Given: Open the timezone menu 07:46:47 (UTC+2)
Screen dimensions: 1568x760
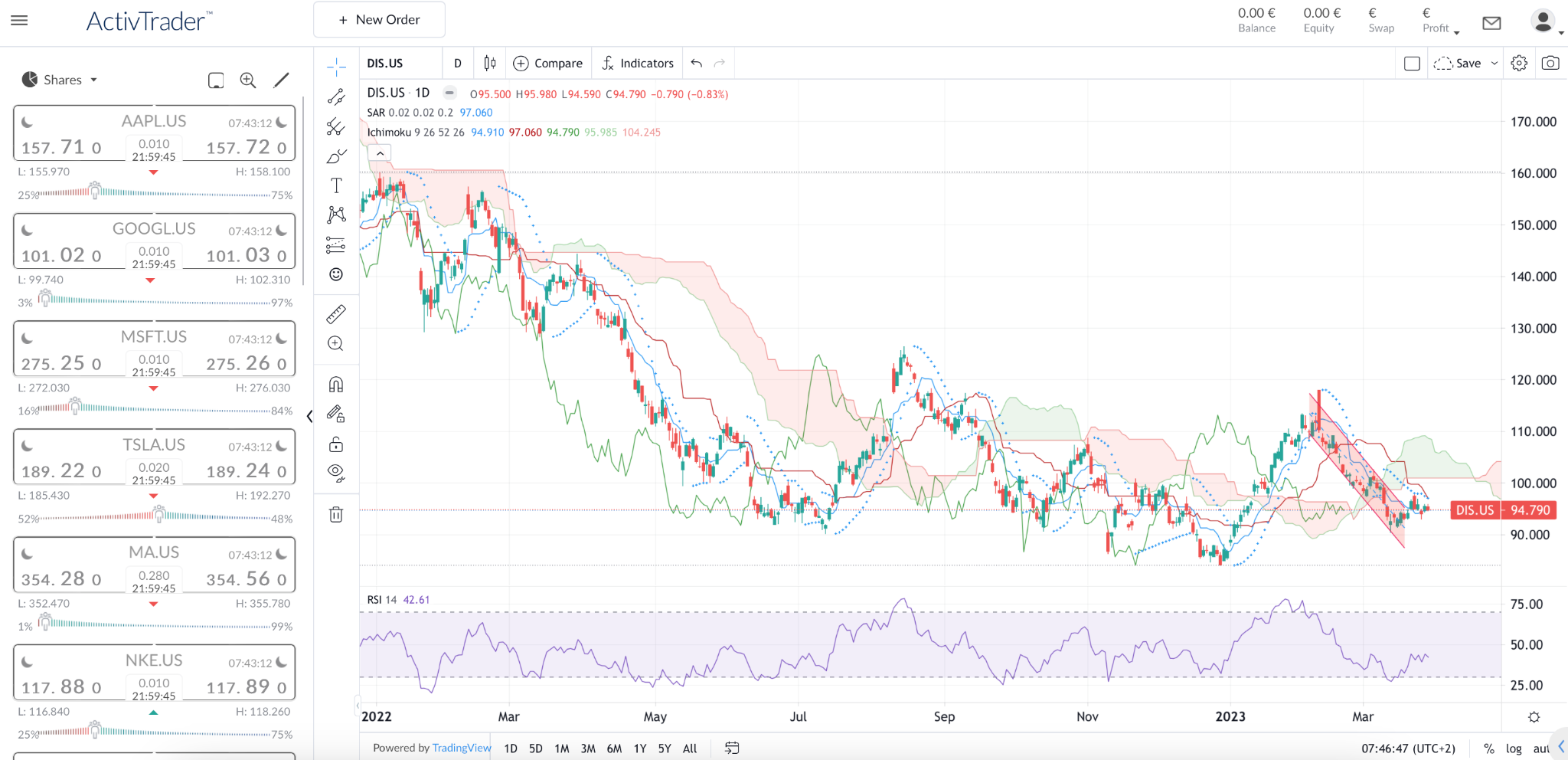Looking at the screenshot, I should pyautogui.click(x=1408, y=749).
